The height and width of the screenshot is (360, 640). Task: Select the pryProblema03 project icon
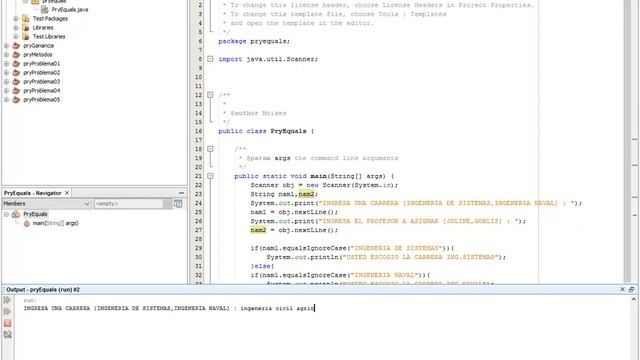pos(16,81)
